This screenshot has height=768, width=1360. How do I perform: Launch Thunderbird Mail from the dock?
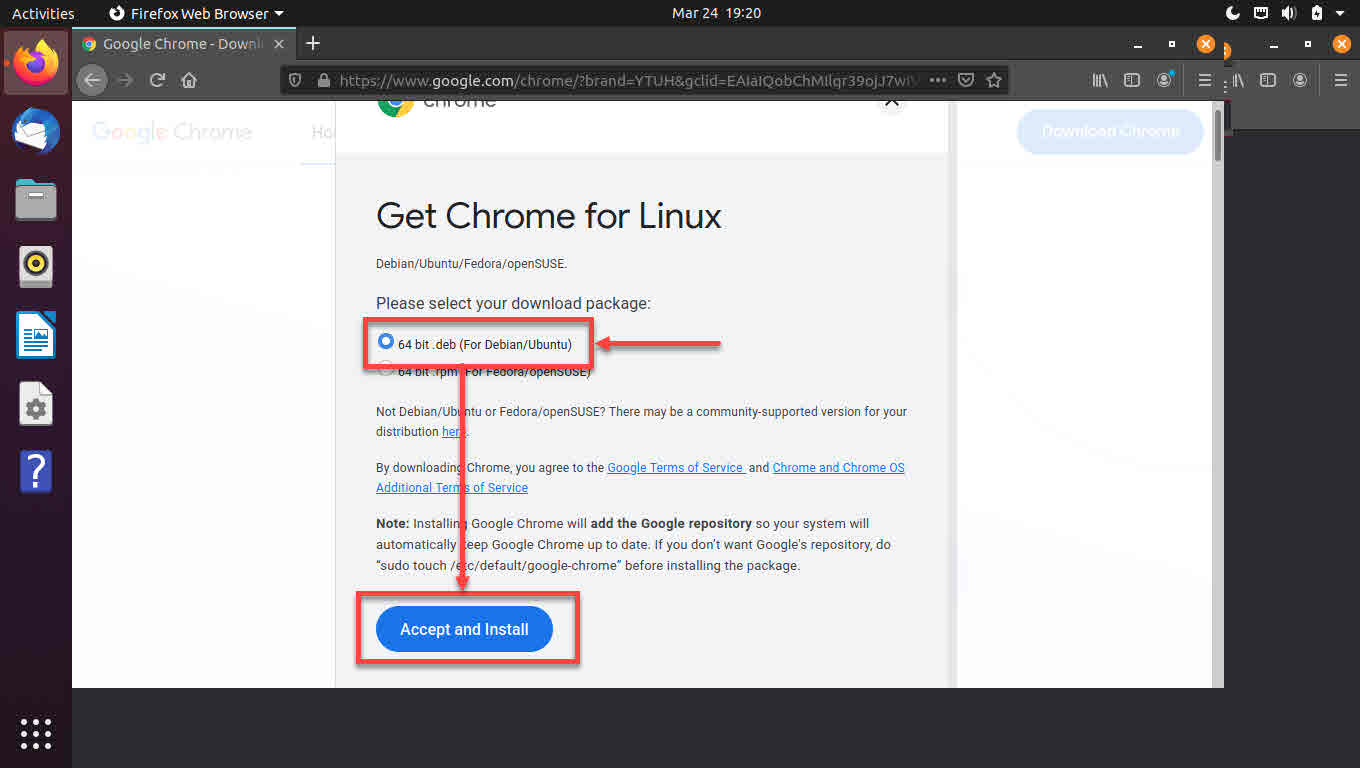coord(36,131)
